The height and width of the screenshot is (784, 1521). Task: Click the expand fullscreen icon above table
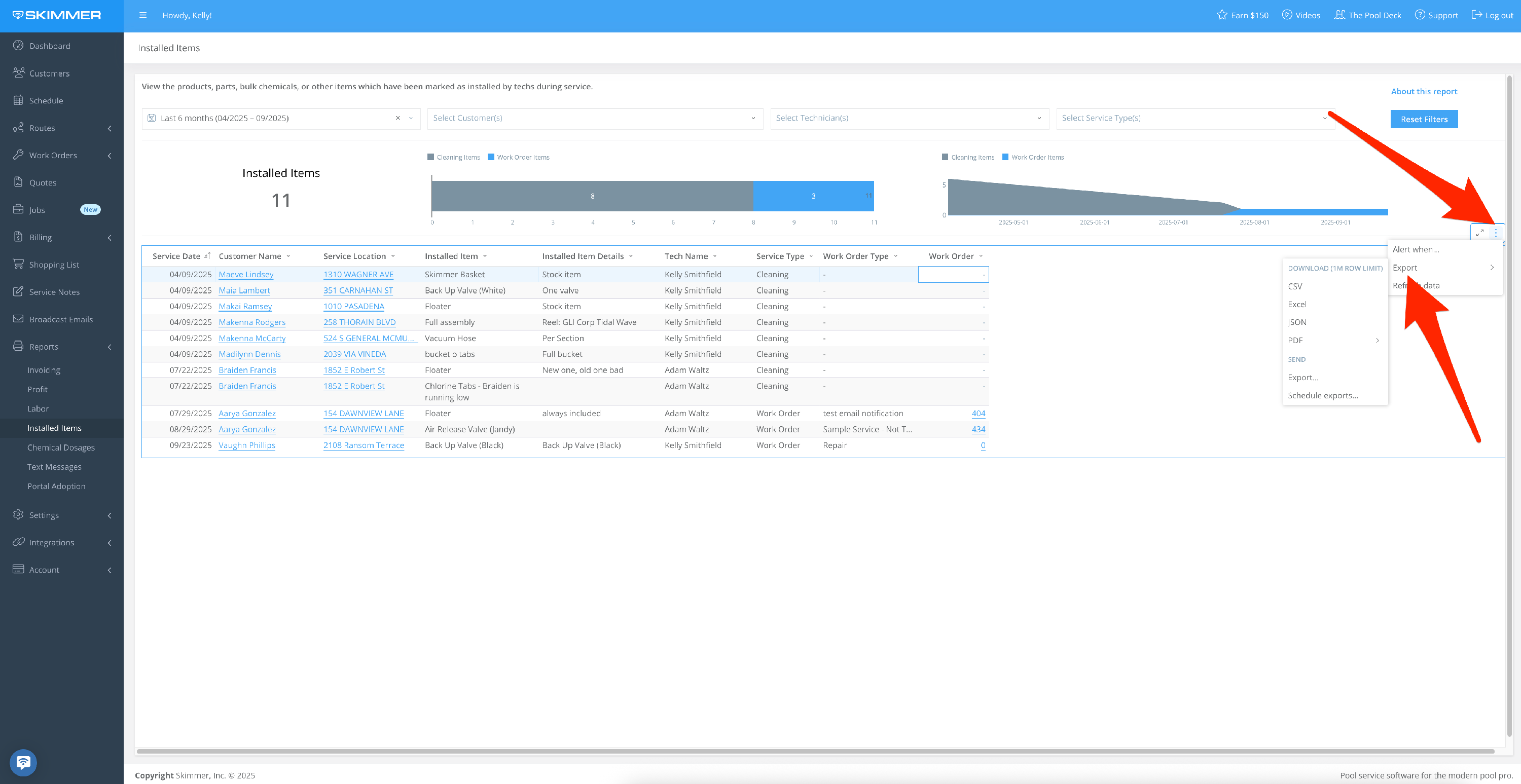click(x=1479, y=233)
